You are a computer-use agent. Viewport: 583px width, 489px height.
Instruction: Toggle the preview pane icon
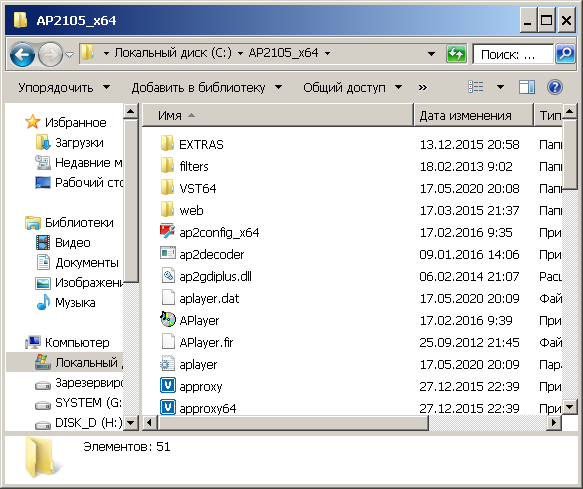click(x=526, y=87)
